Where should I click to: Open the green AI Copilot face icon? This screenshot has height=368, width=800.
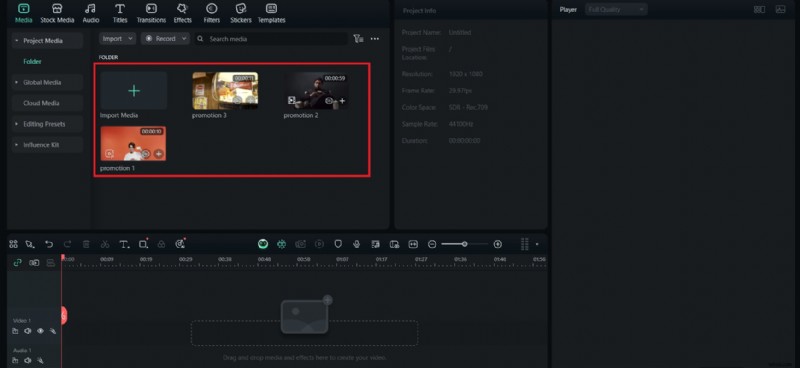(263, 244)
